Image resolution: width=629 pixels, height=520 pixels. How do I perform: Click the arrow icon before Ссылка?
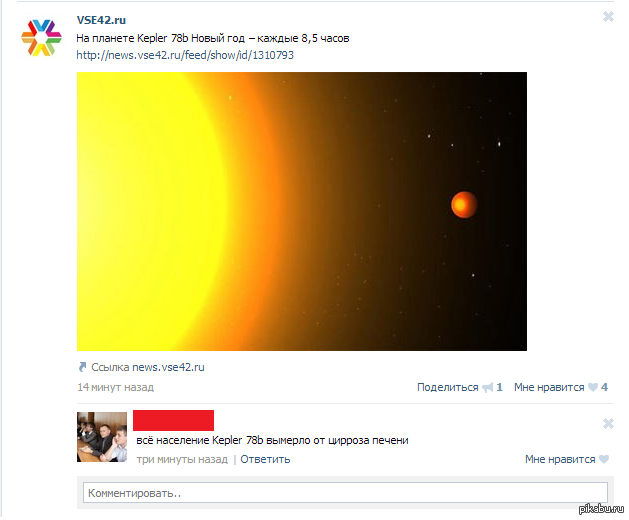tap(82, 367)
